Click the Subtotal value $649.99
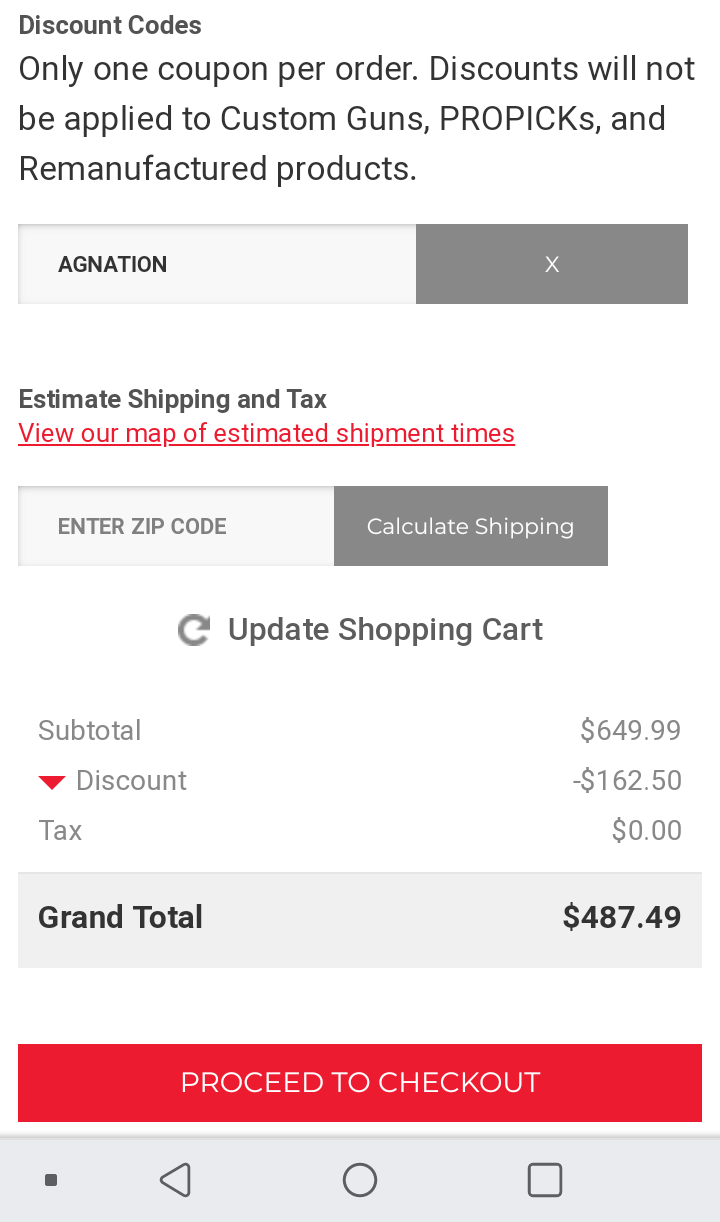Screen dimensions: 720x1222 tap(631, 731)
